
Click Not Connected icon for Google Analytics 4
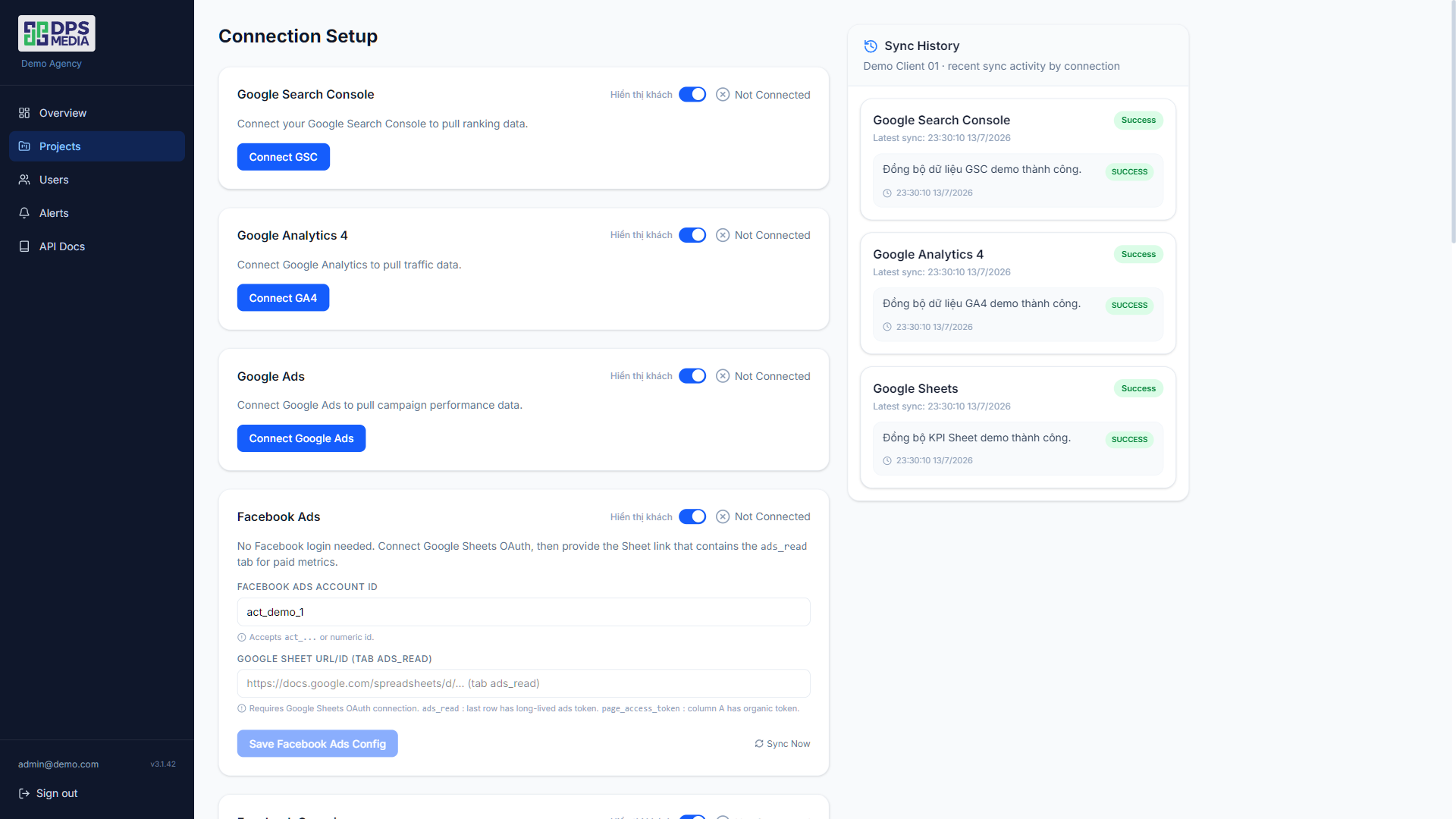723,235
